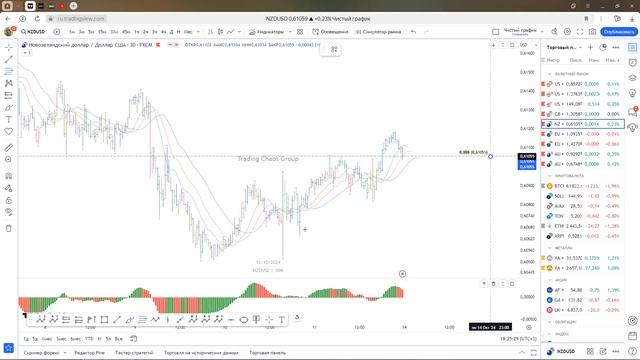Open the Alerts button
Screen dimensions: 640x360
(330, 31)
